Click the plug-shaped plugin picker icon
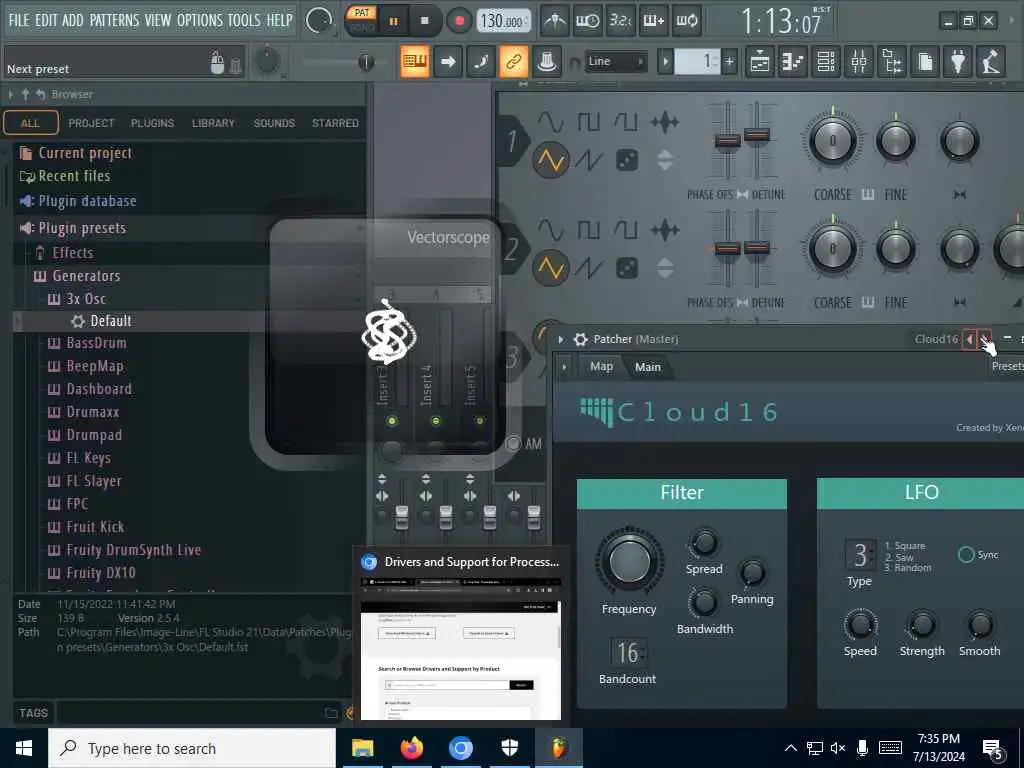 [x=958, y=61]
